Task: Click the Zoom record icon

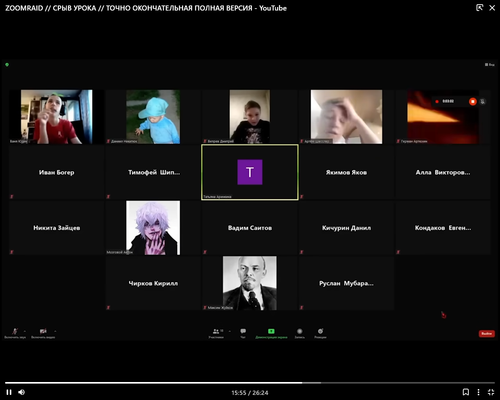Action: [x=300, y=331]
